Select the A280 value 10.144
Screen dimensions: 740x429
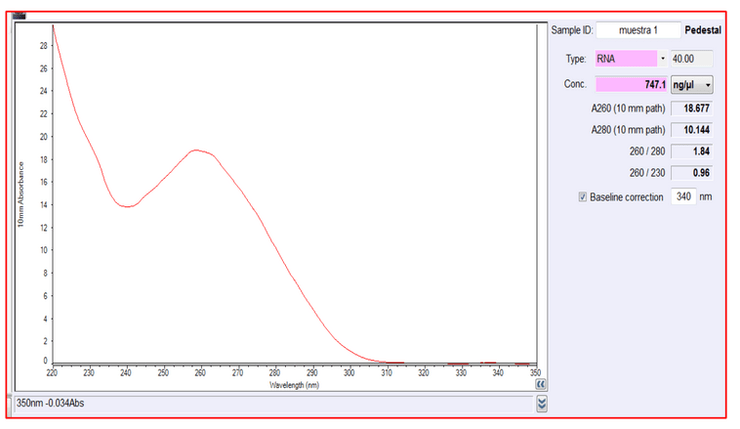tap(691, 130)
